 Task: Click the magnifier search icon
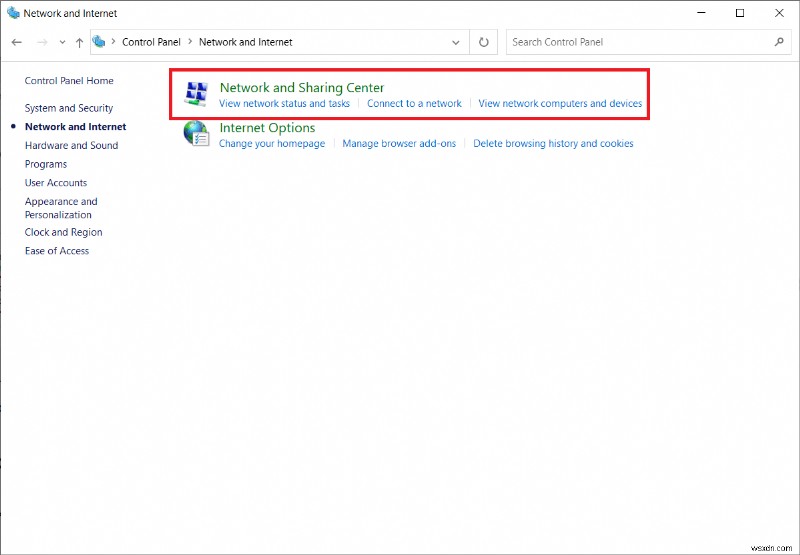(x=779, y=42)
